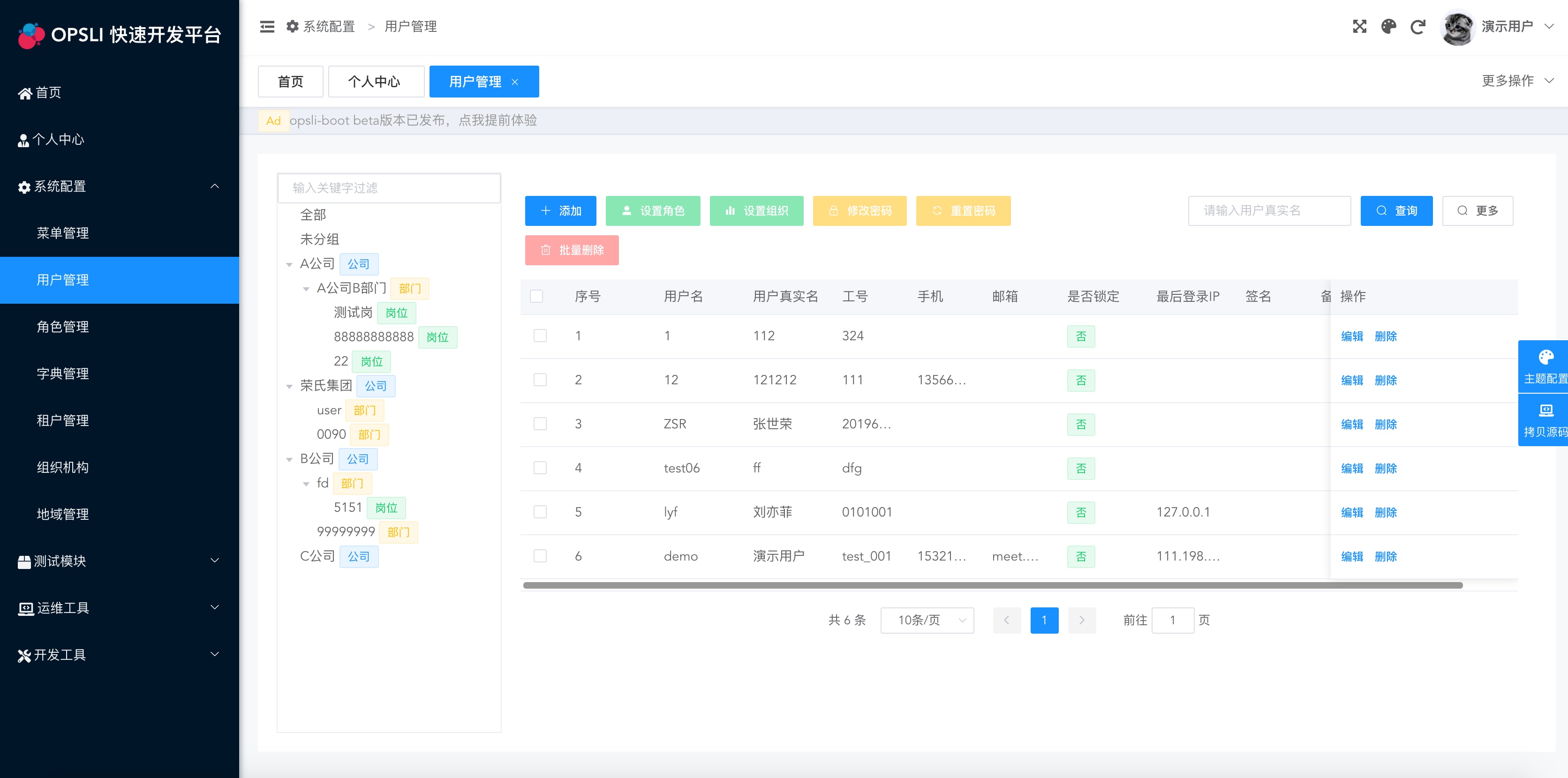Focus the 请输入用户真实名 search field
Image resolution: width=1568 pixels, height=778 pixels.
coord(1269,210)
